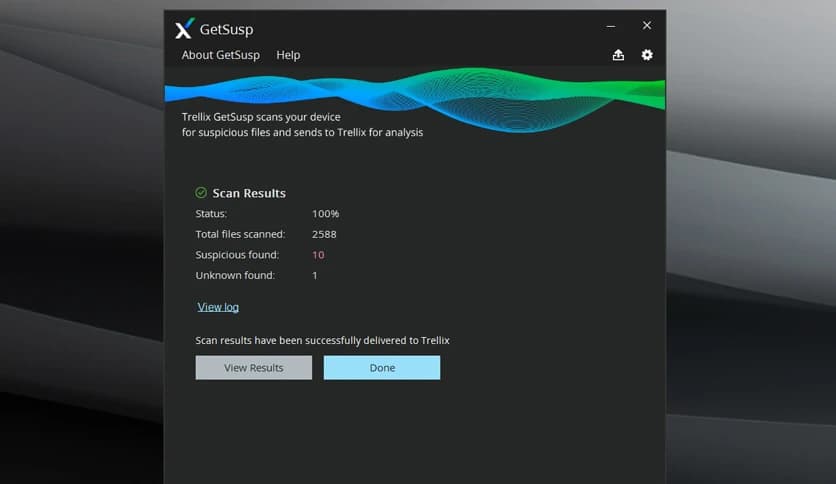Viewport: 836px width, 484px height.
Task: Minimize the GetSusp window
Action: 611,26
